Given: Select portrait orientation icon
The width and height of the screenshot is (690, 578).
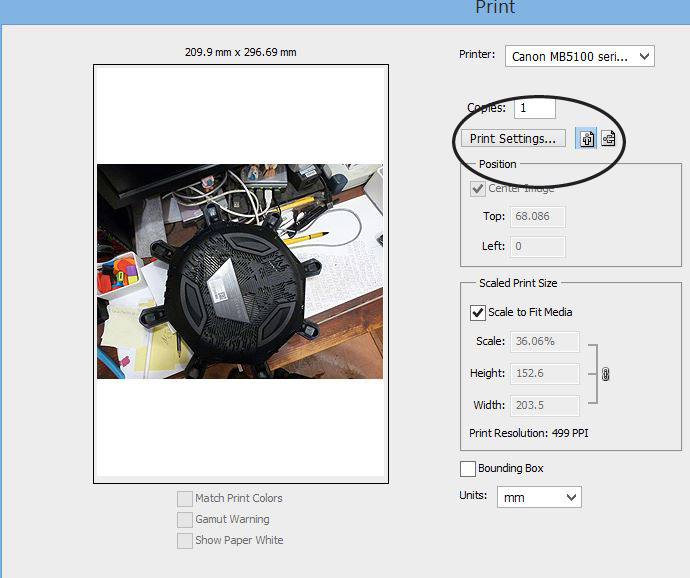Looking at the screenshot, I should [587, 139].
